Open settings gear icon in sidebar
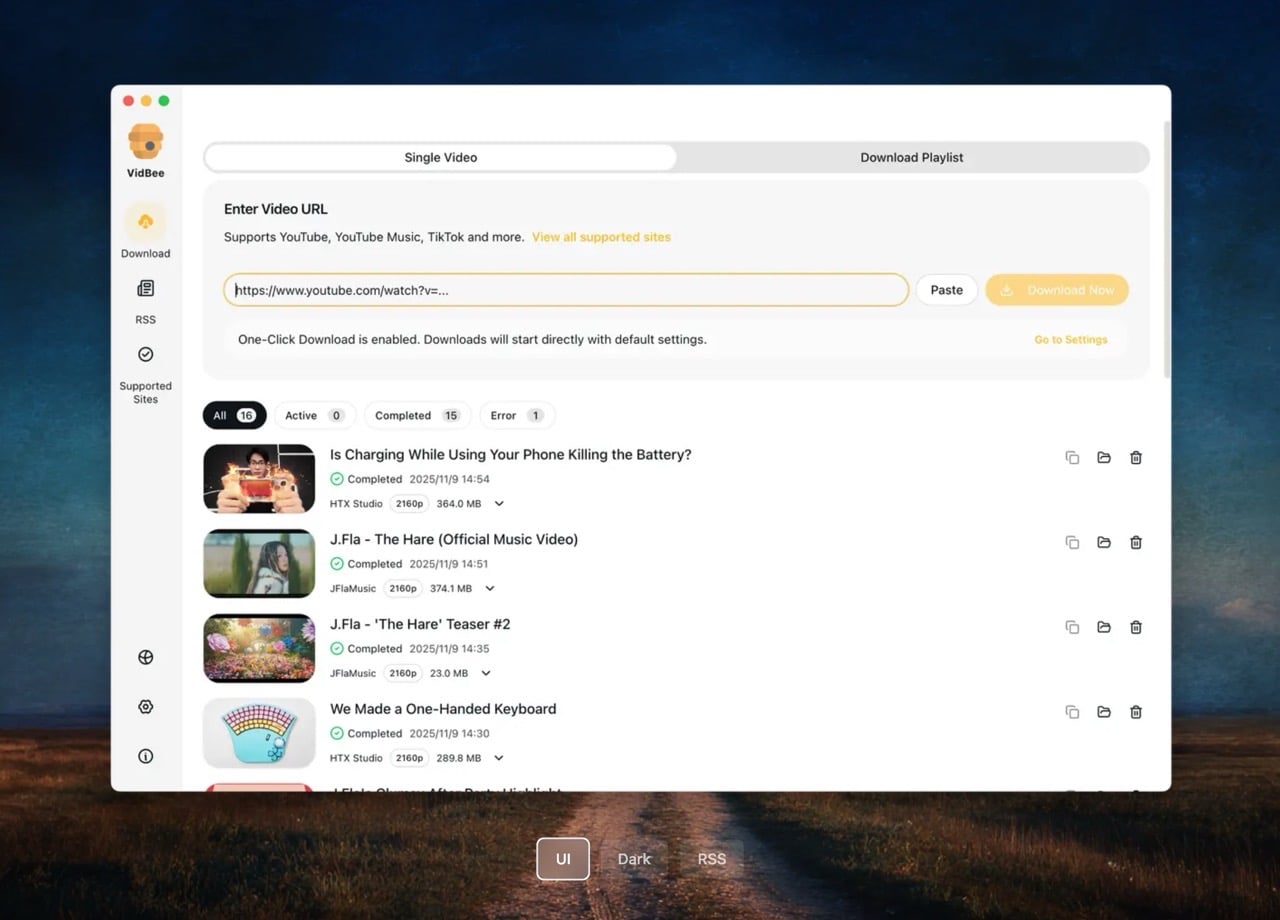This screenshot has width=1280, height=920. pos(145,707)
